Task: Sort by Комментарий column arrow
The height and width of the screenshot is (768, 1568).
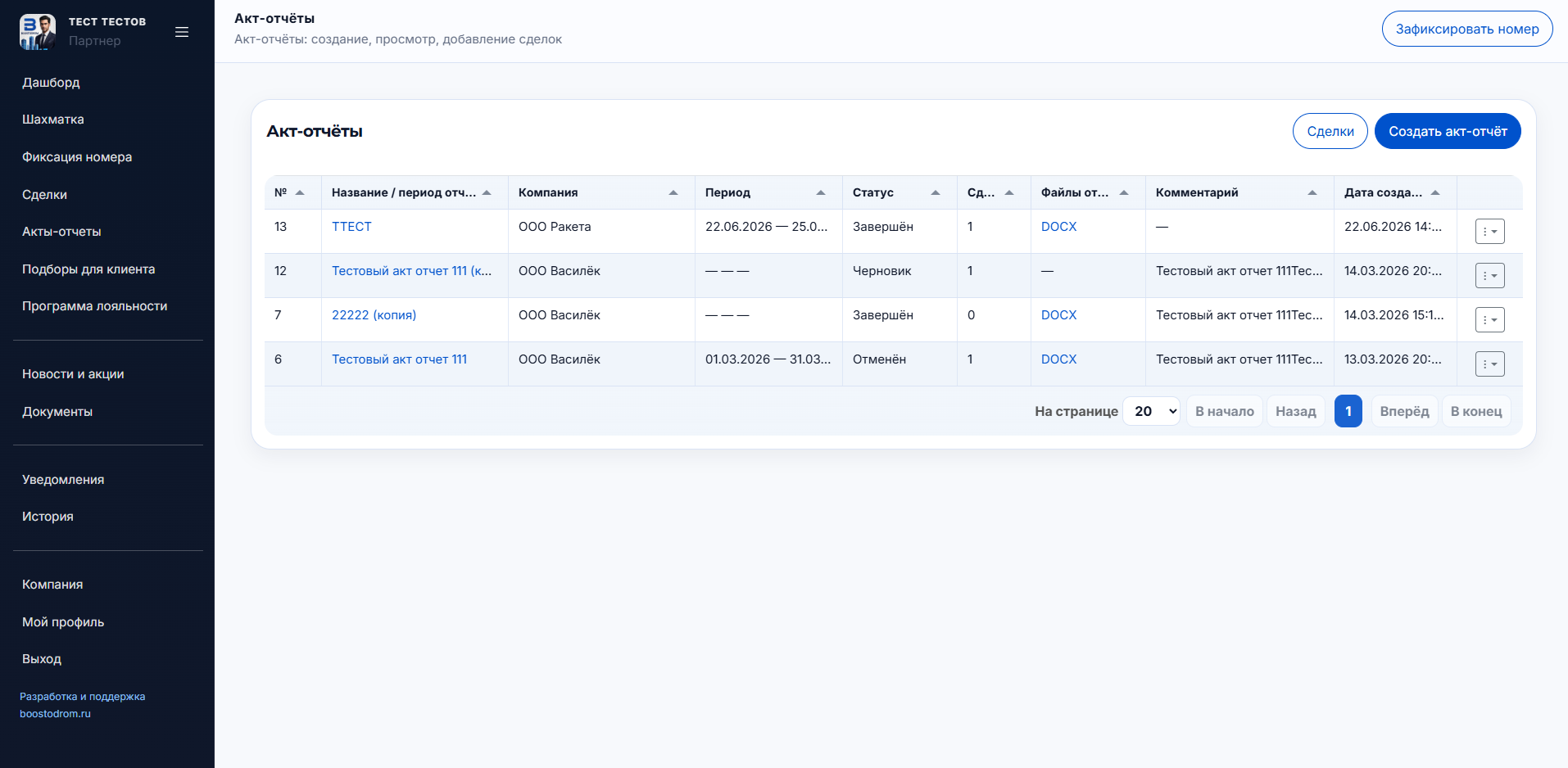Action: click(x=1312, y=192)
